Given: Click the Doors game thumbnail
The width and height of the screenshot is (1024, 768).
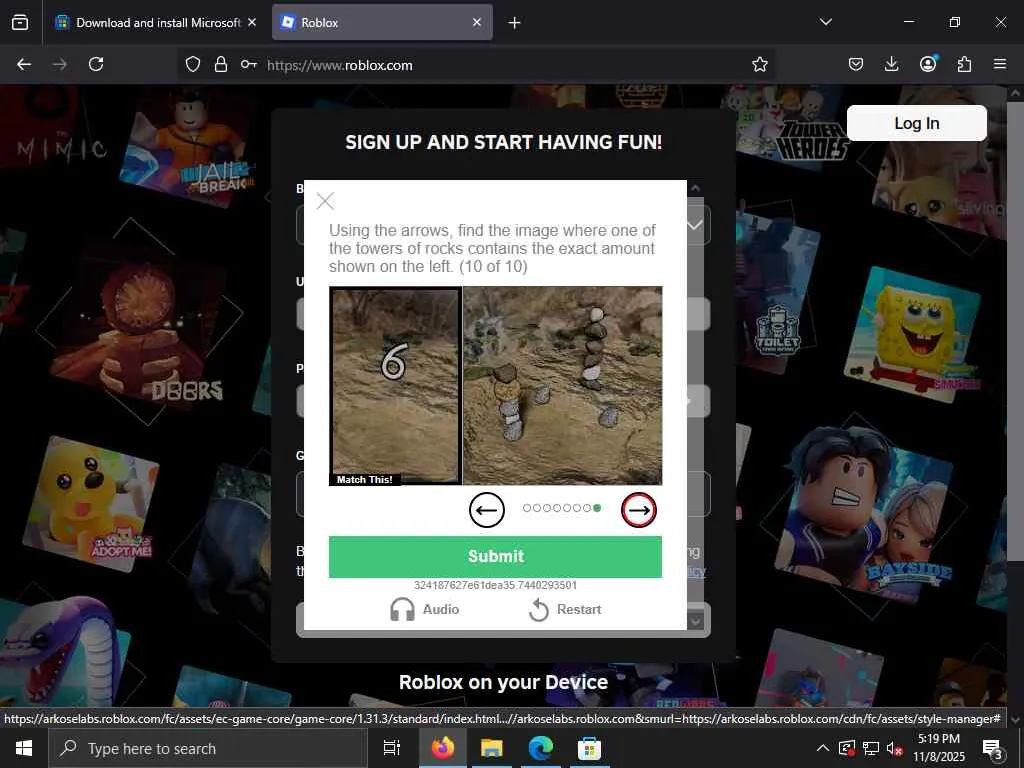Looking at the screenshot, I should (x=140, y=321).
